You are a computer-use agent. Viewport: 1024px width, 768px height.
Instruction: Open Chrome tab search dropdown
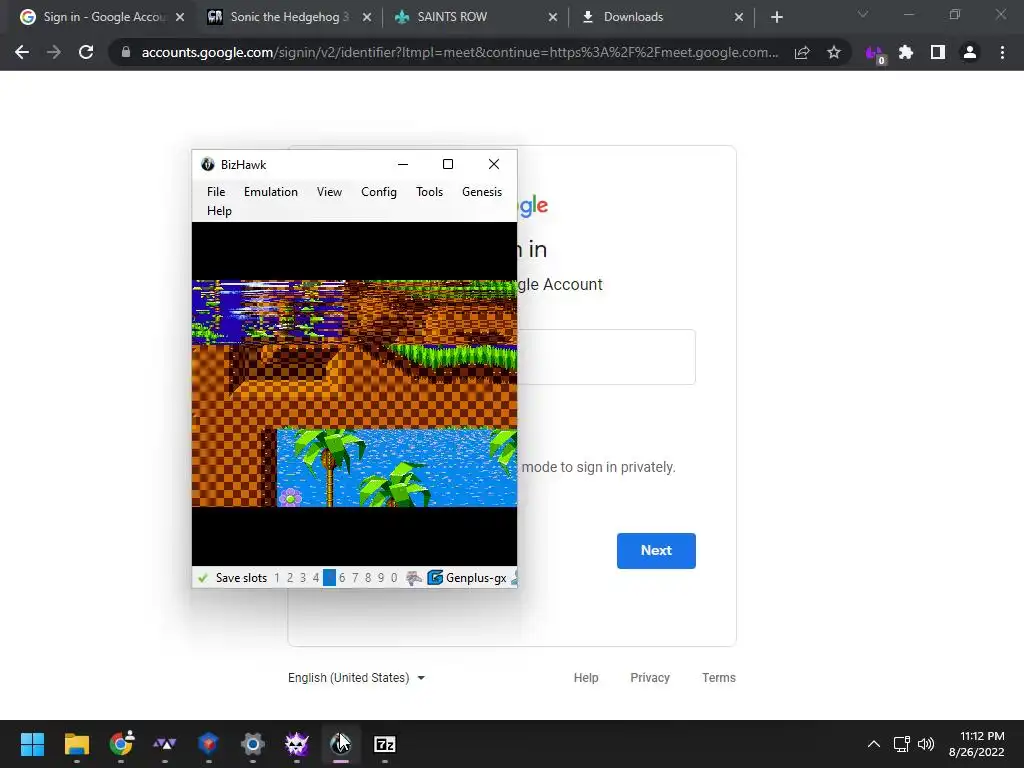click(863, 14)
